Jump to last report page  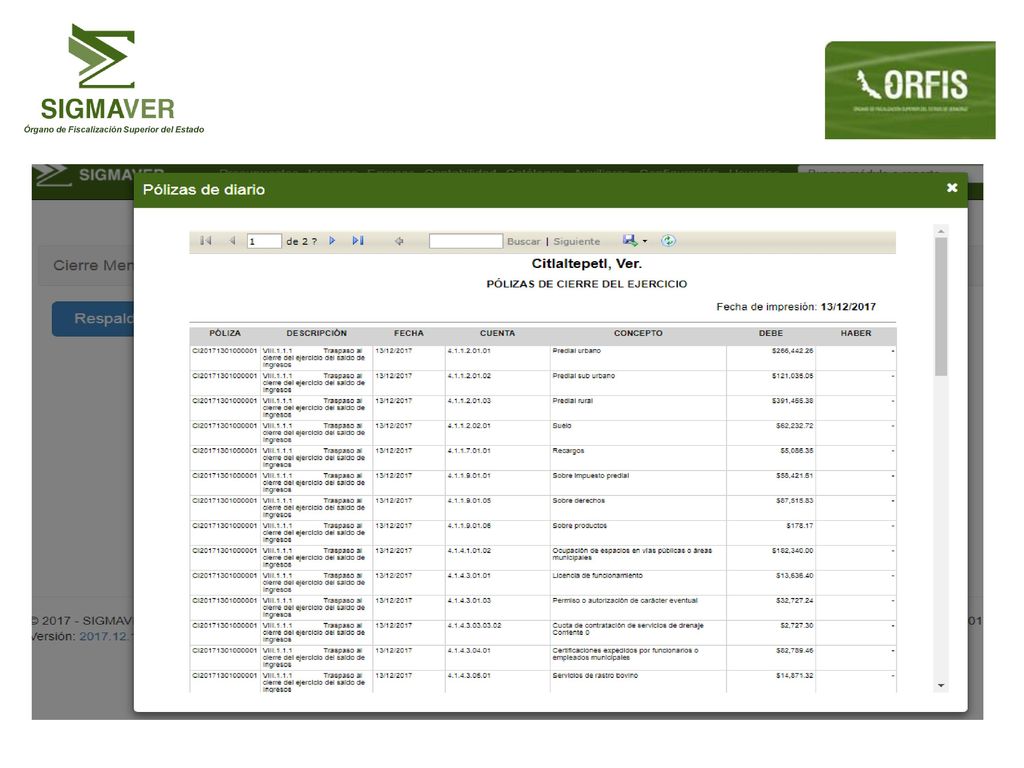pyautogui.click(x=358, y=241)
